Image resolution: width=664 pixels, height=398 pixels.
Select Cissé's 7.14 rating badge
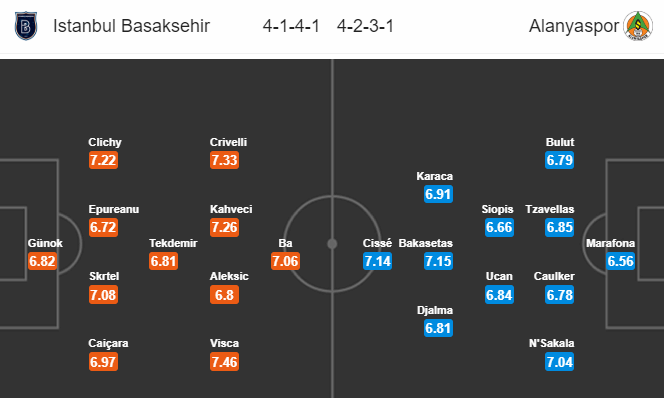point(377,261)
